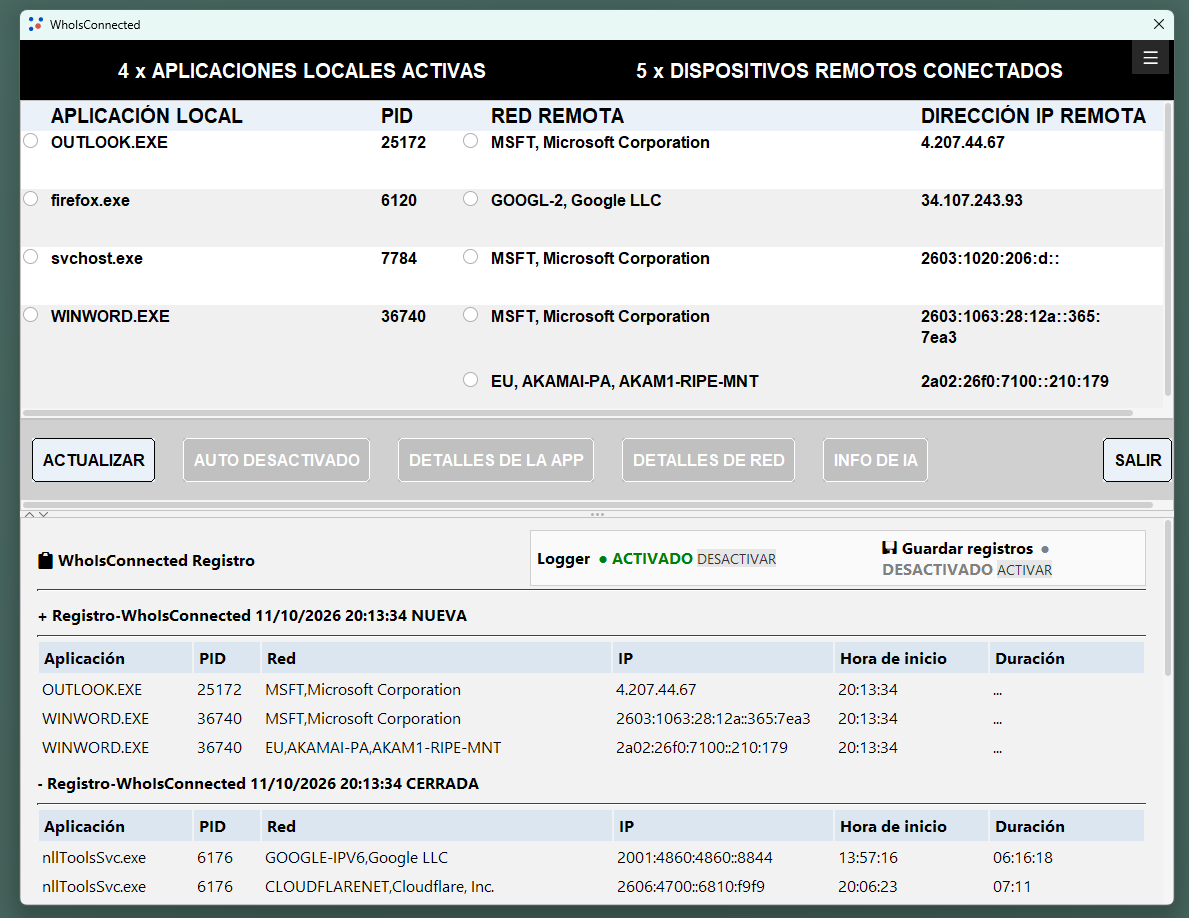This screenshot has width=1189, height=918.
Task: Click the APLICACIÓN LOCAL column header
Action: [147, 116]
